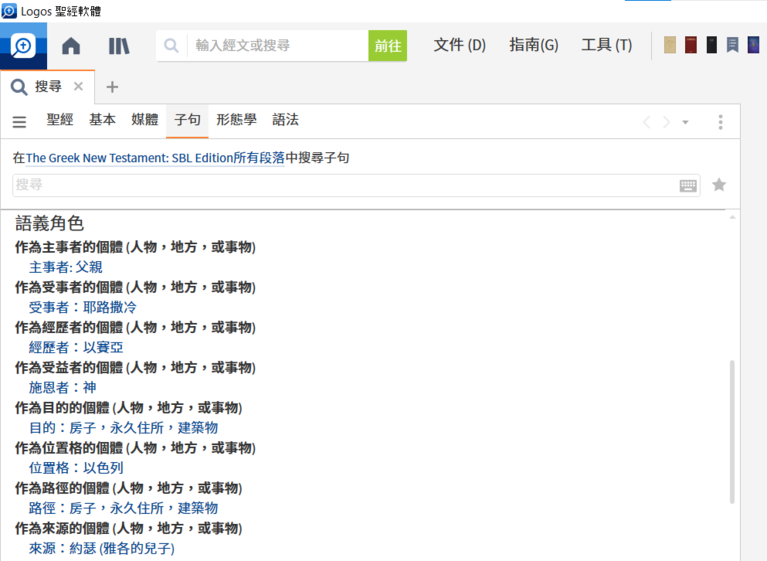Add a new tab with plus icon

112,87
